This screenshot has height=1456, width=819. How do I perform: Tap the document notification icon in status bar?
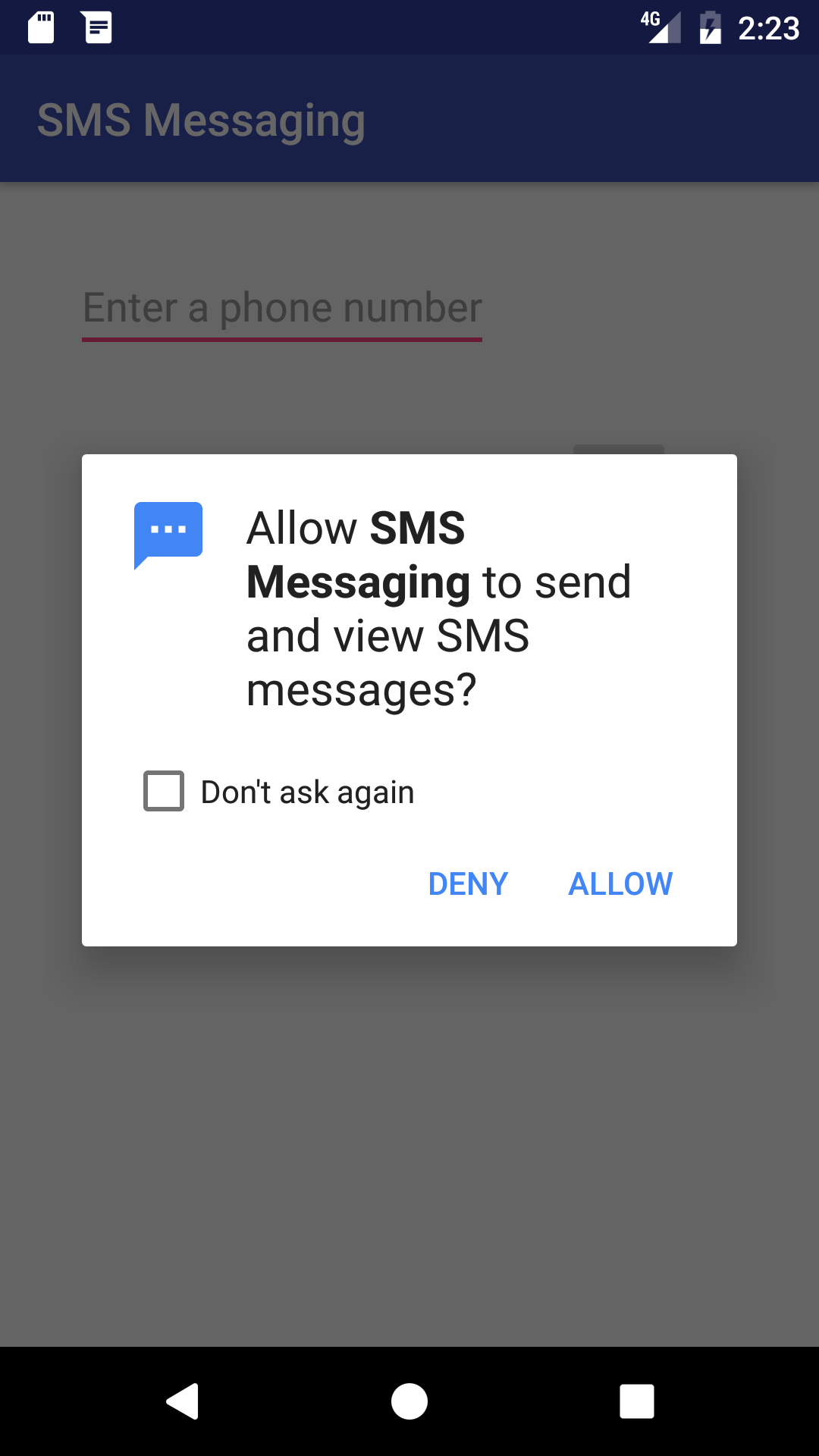coord(97,27)
